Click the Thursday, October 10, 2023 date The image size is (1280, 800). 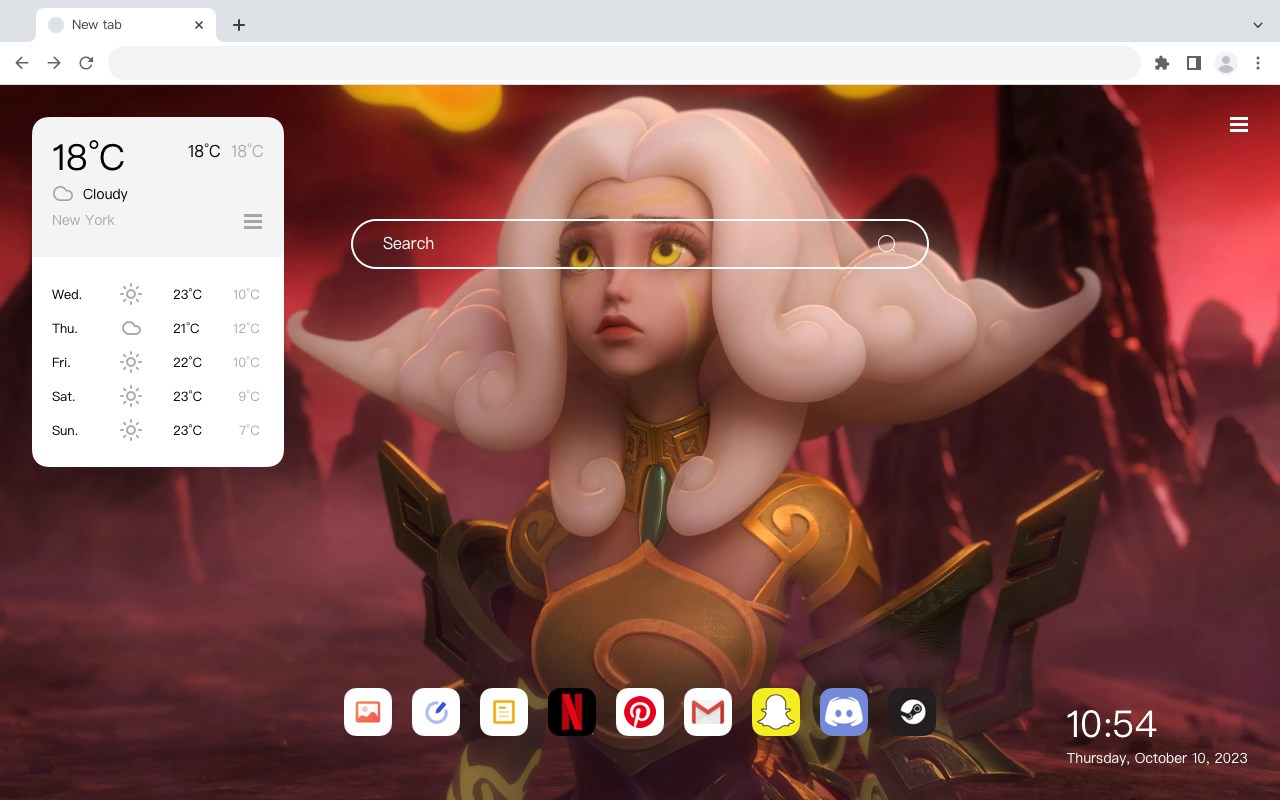click(1157, 758)
